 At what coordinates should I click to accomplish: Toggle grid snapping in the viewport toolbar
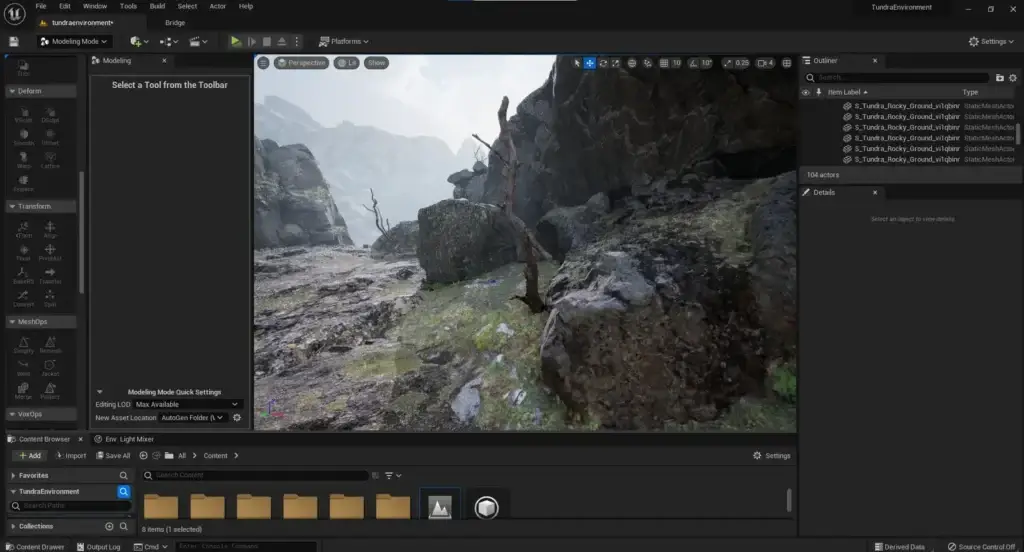pos(663,63)
